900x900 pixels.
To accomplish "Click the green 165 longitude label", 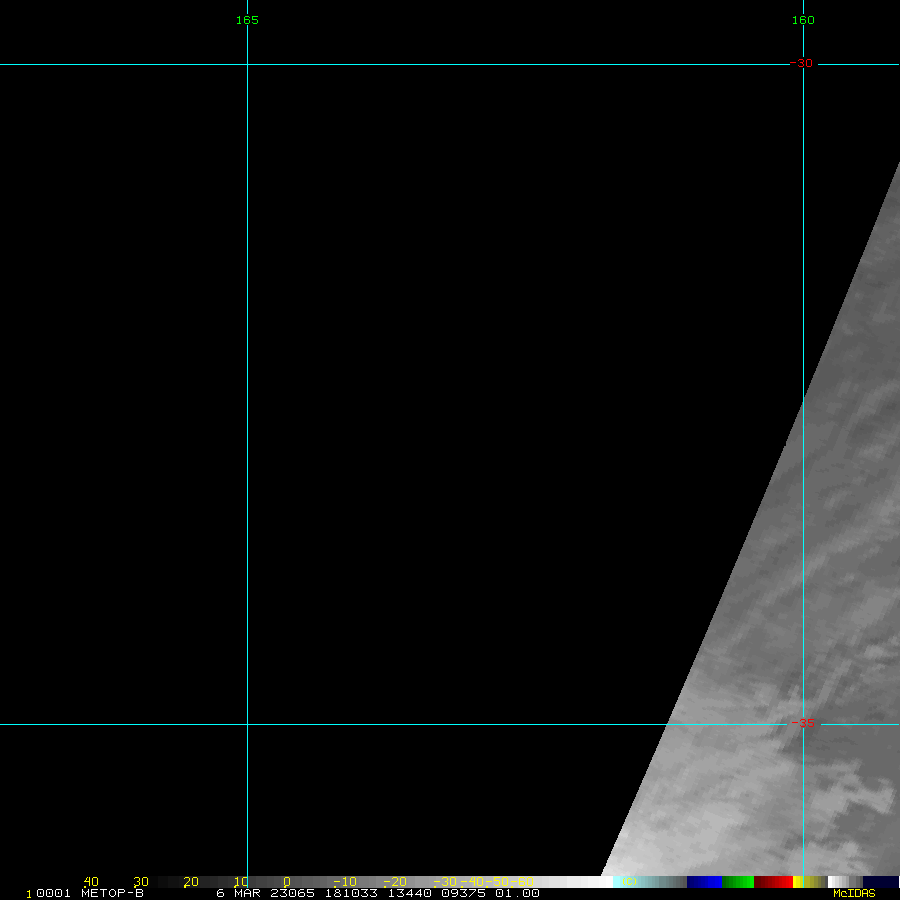I will pos(247,20).
